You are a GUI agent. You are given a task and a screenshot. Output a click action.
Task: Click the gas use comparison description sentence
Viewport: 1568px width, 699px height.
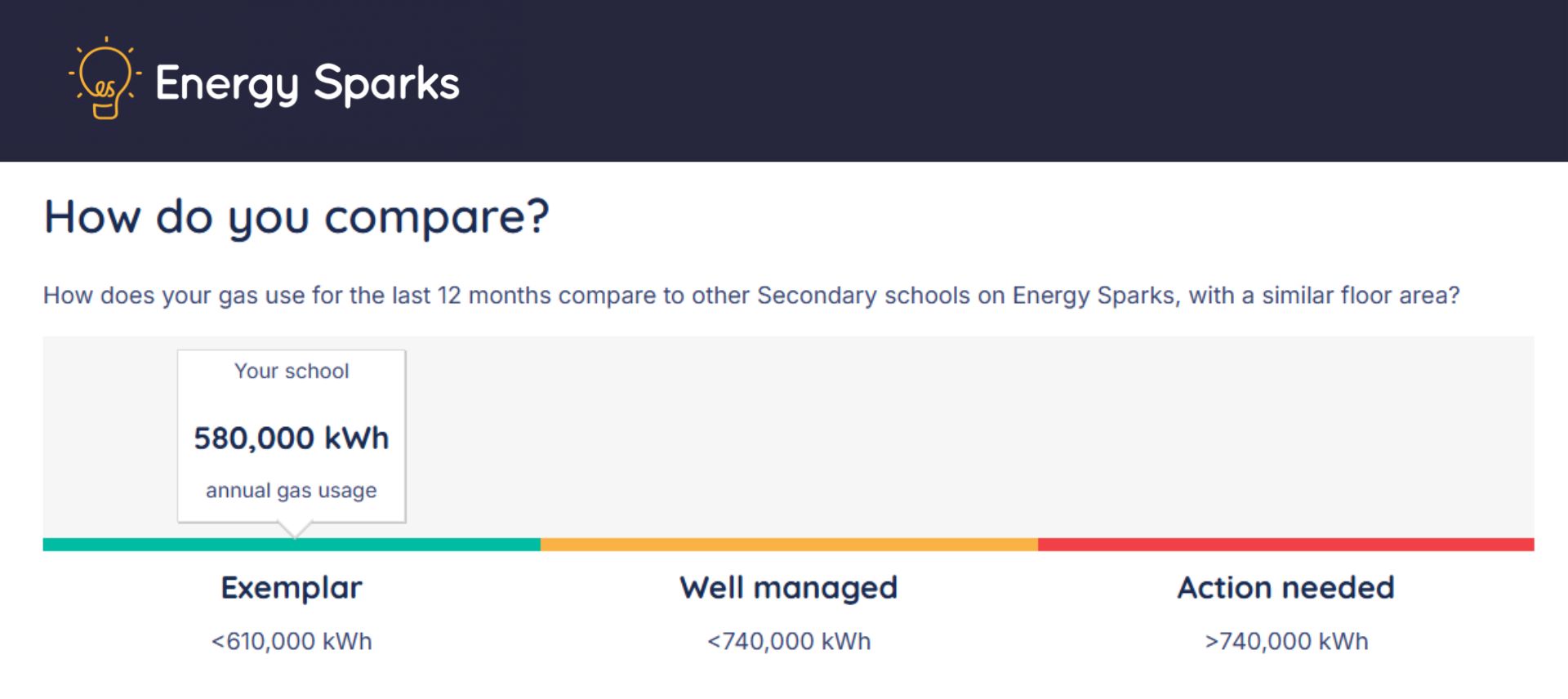point(751,295)
